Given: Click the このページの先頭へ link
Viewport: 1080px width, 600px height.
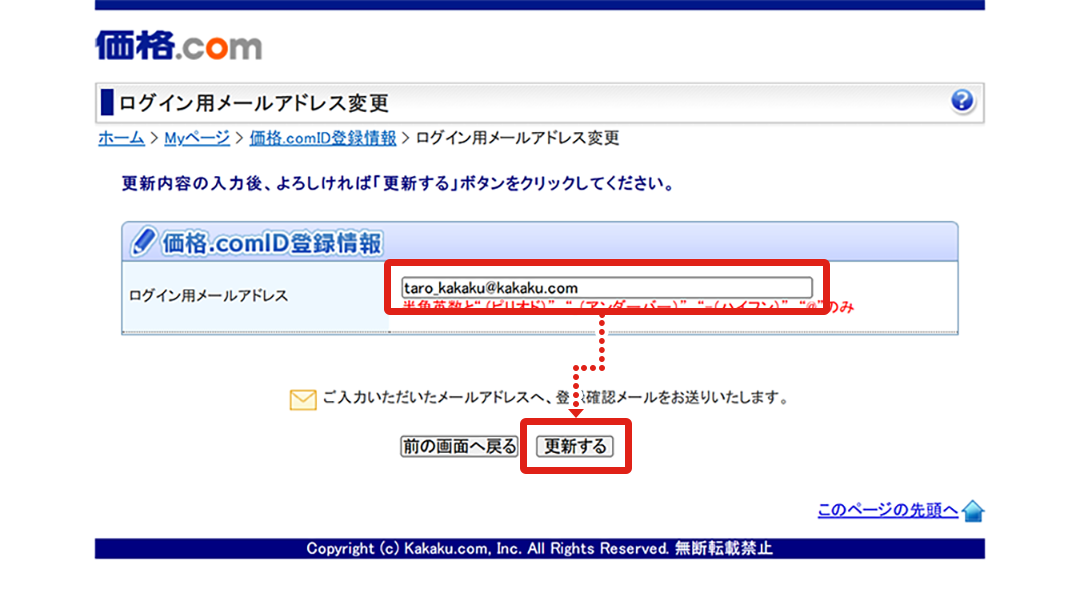Looking at the screenshot, I should pyautogui.click(x=887, y=510).
